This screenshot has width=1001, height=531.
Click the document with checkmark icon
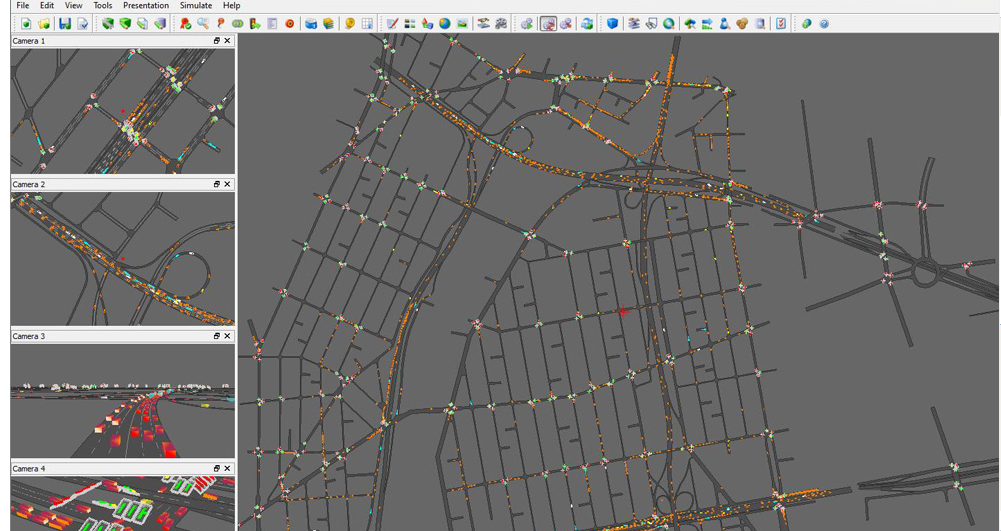pyautogui.click(x=82, y=24)
